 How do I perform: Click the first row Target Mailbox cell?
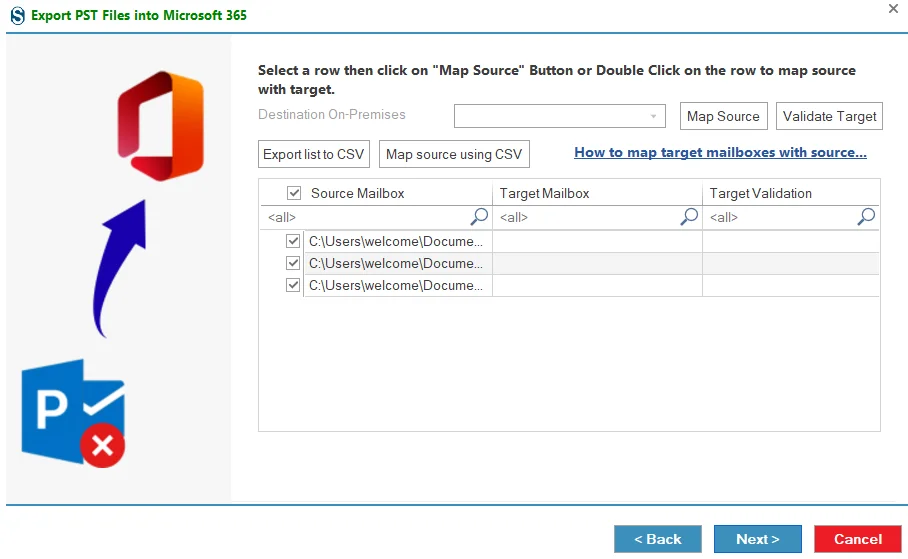(x=597, y=241)
